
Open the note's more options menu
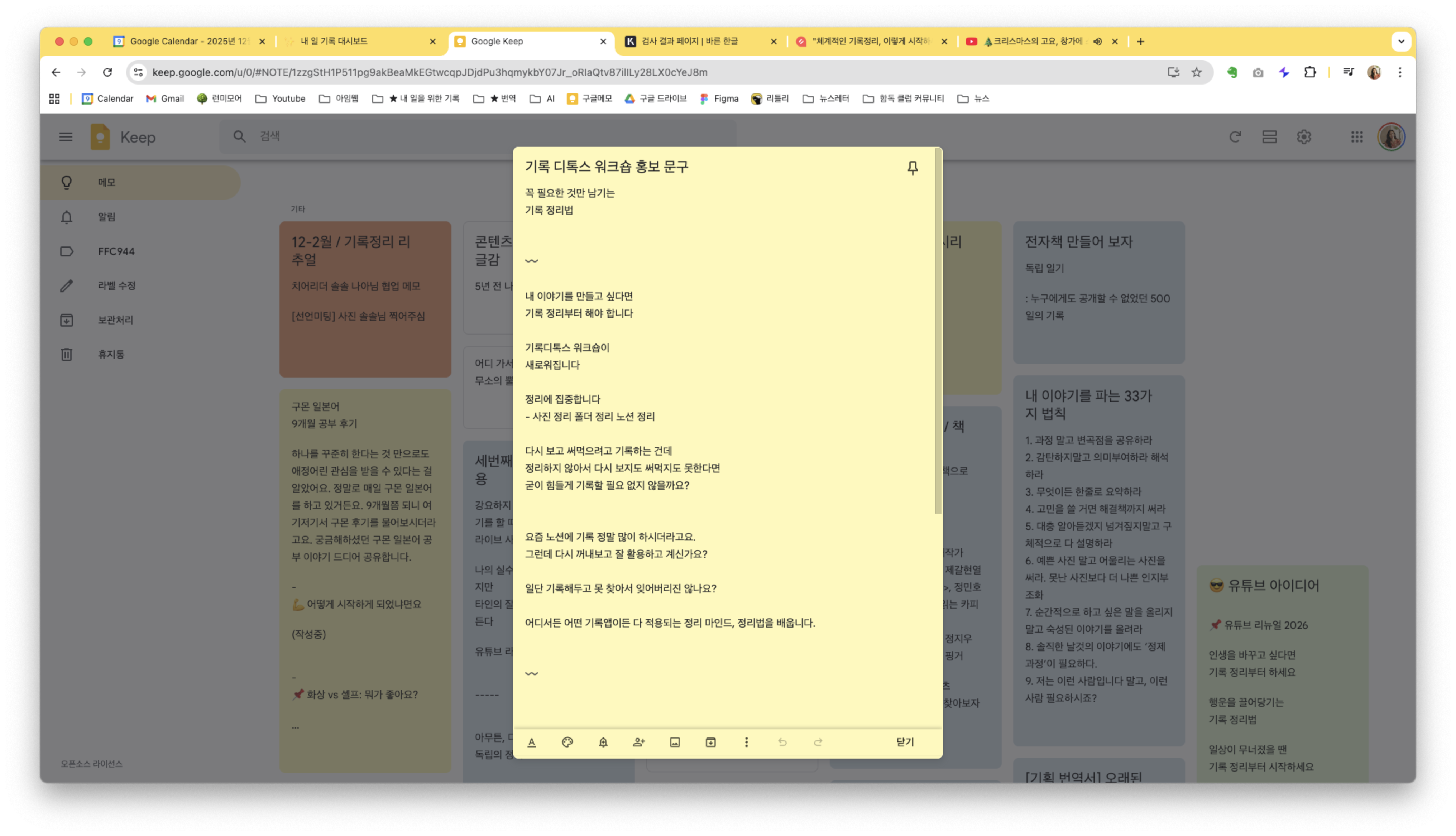[x=746, y=742]
